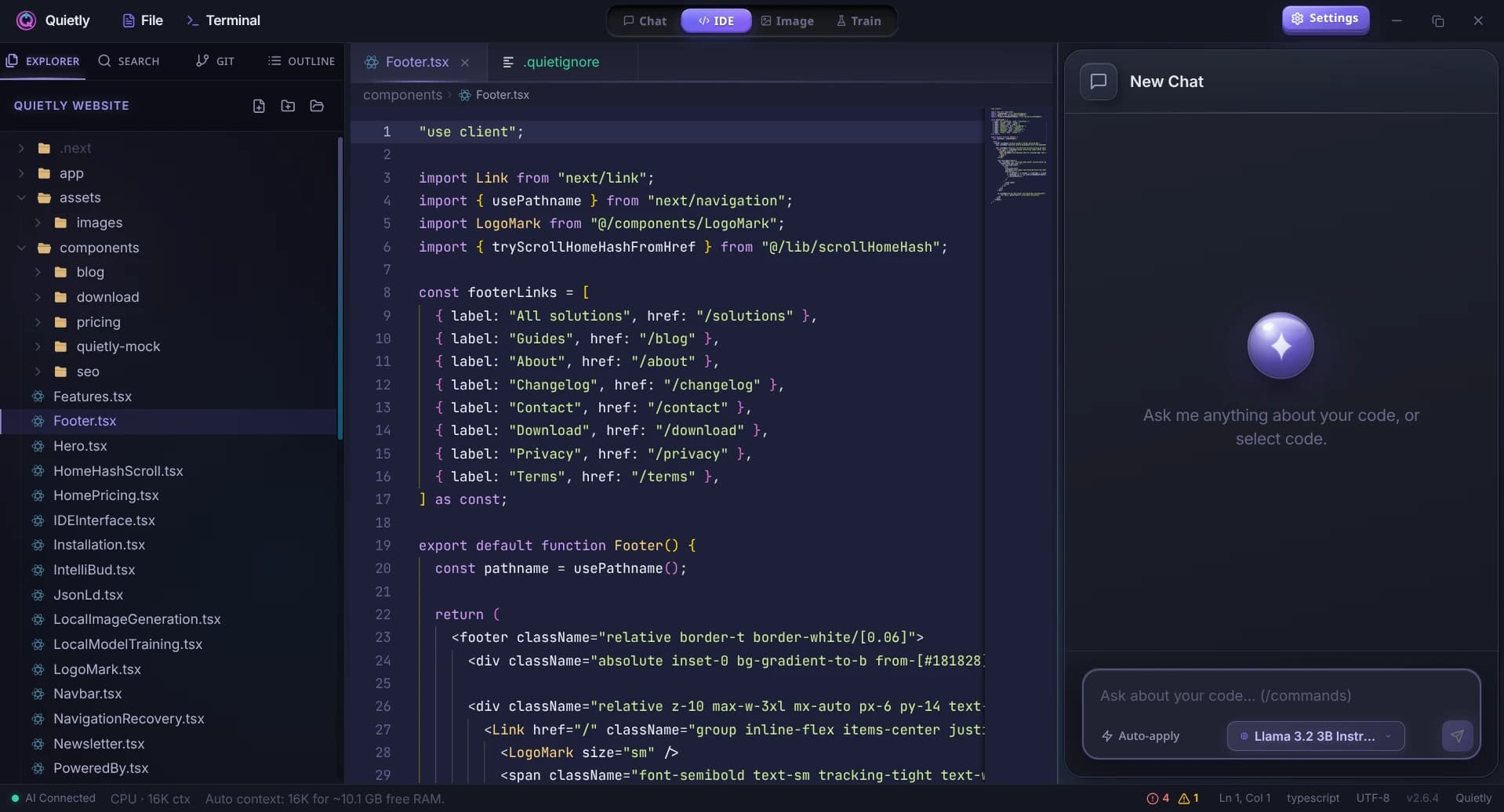Open LocalModelTraining.tsx file
Image resolution: width=1504 pixels, height=812 pixels.
(169, 644)
